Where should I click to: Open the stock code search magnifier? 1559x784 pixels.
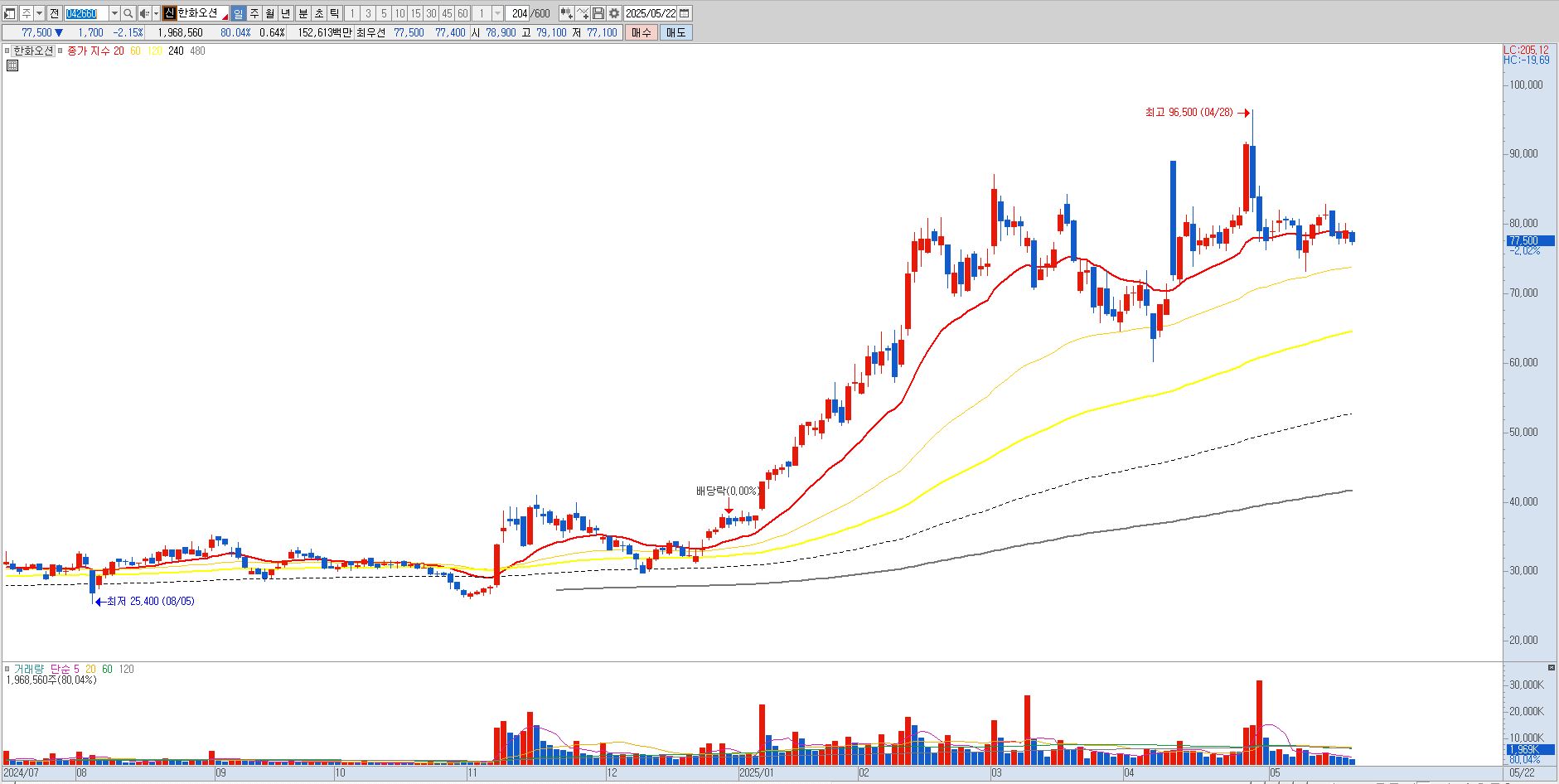tap(128, 13)
